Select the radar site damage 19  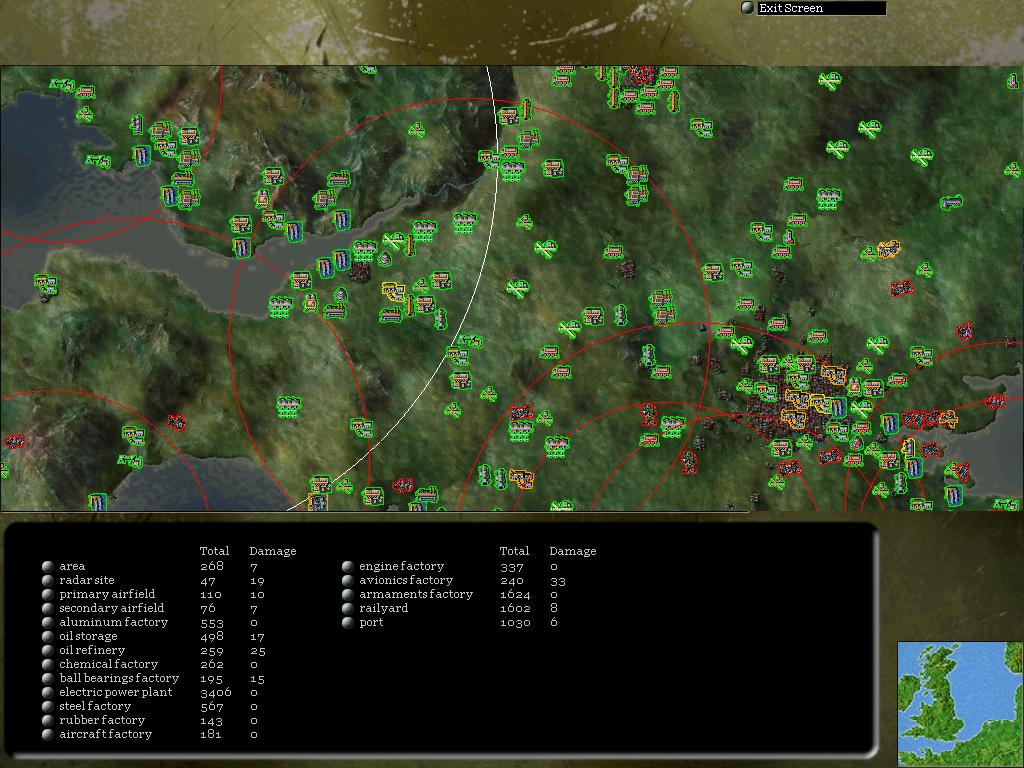coord(257,581)
